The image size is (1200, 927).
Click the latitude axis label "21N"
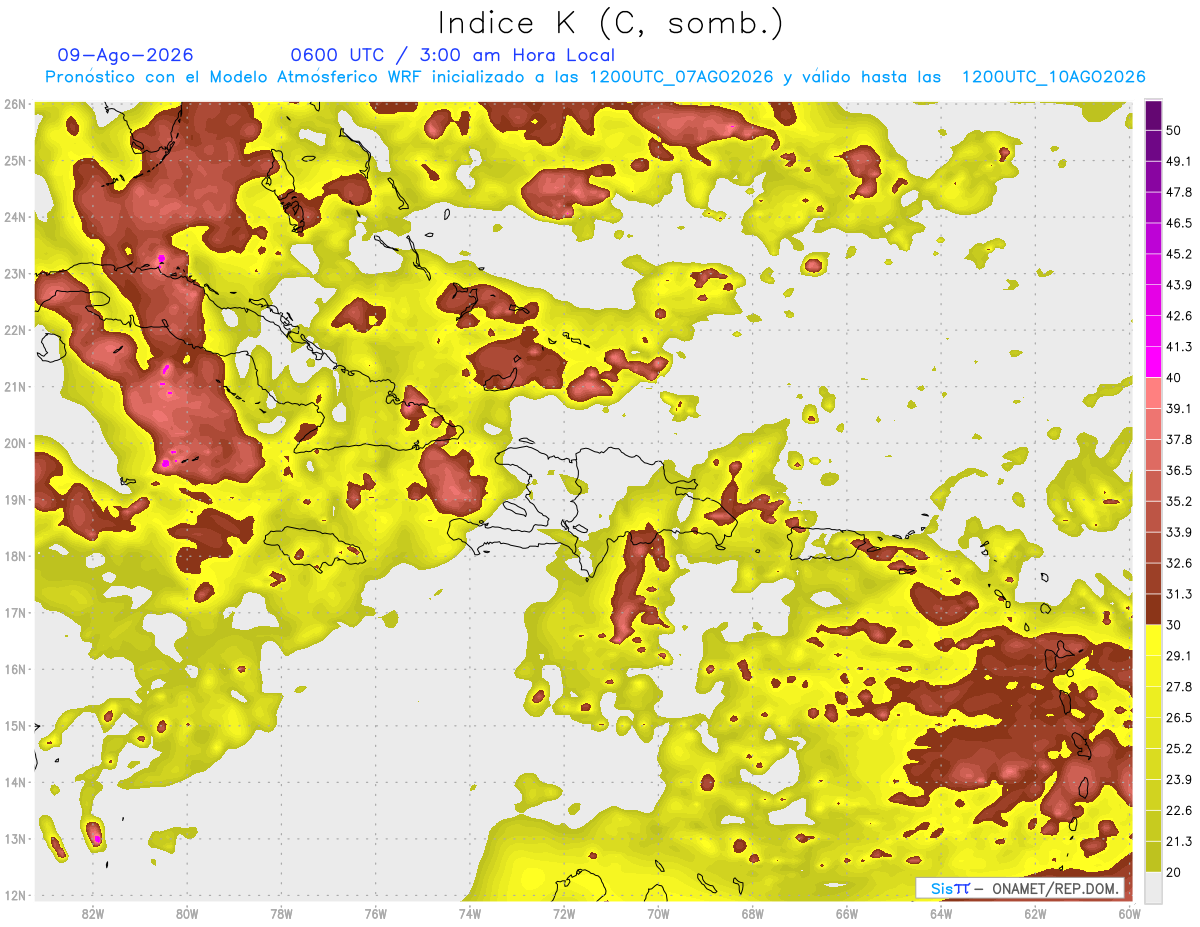pos(14,386)
